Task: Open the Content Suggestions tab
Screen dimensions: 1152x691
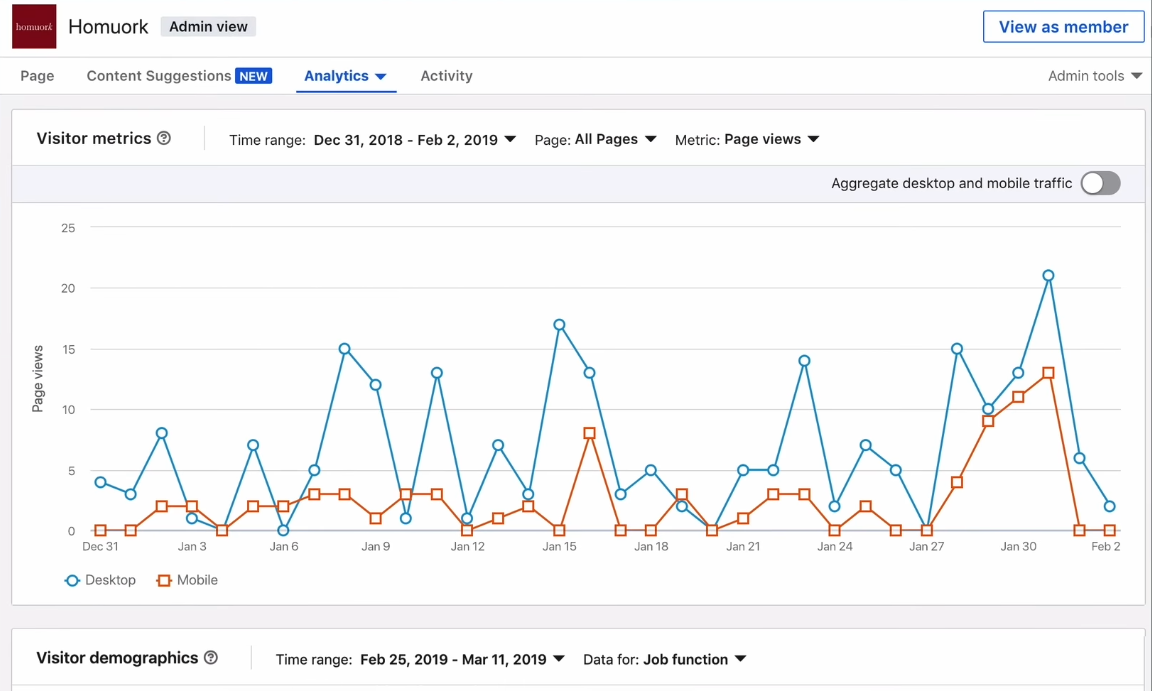Action: tap(159, 76)
